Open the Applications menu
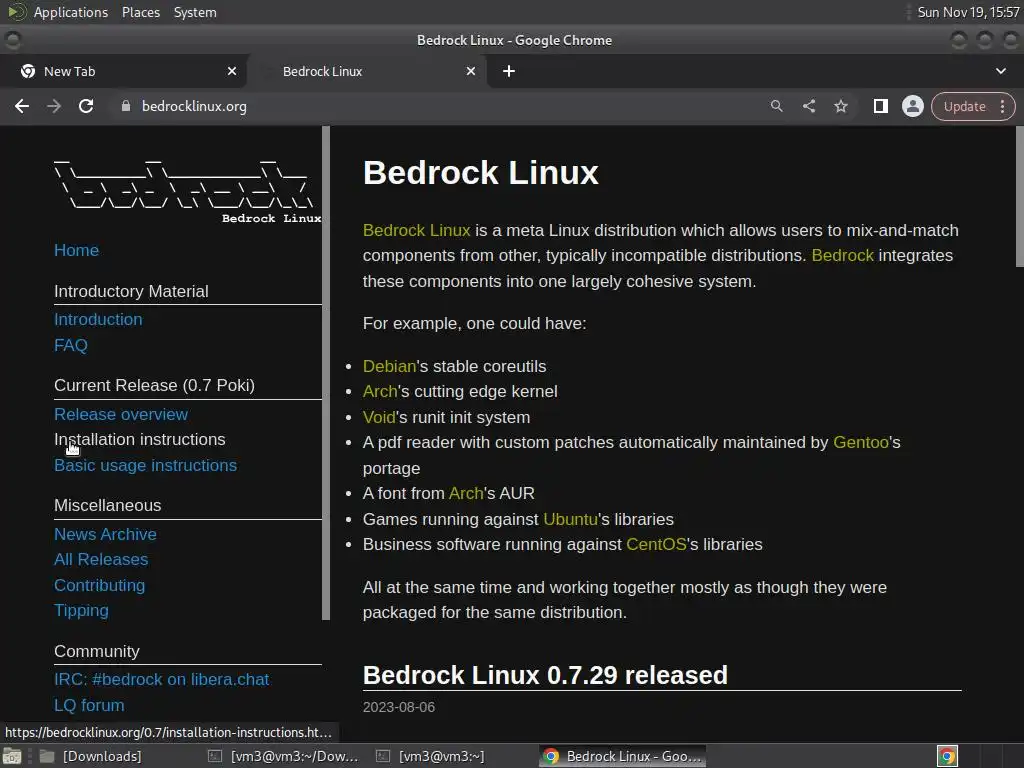This screenshot has height=768, width=1024. click(71, 12)
